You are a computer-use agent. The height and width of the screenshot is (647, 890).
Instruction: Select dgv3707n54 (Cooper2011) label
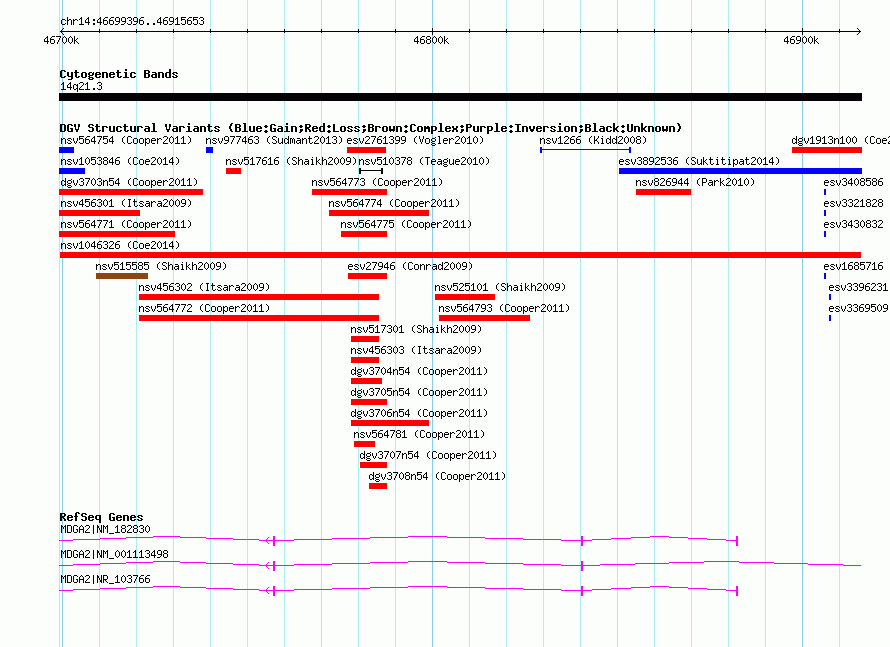(429, 455)
